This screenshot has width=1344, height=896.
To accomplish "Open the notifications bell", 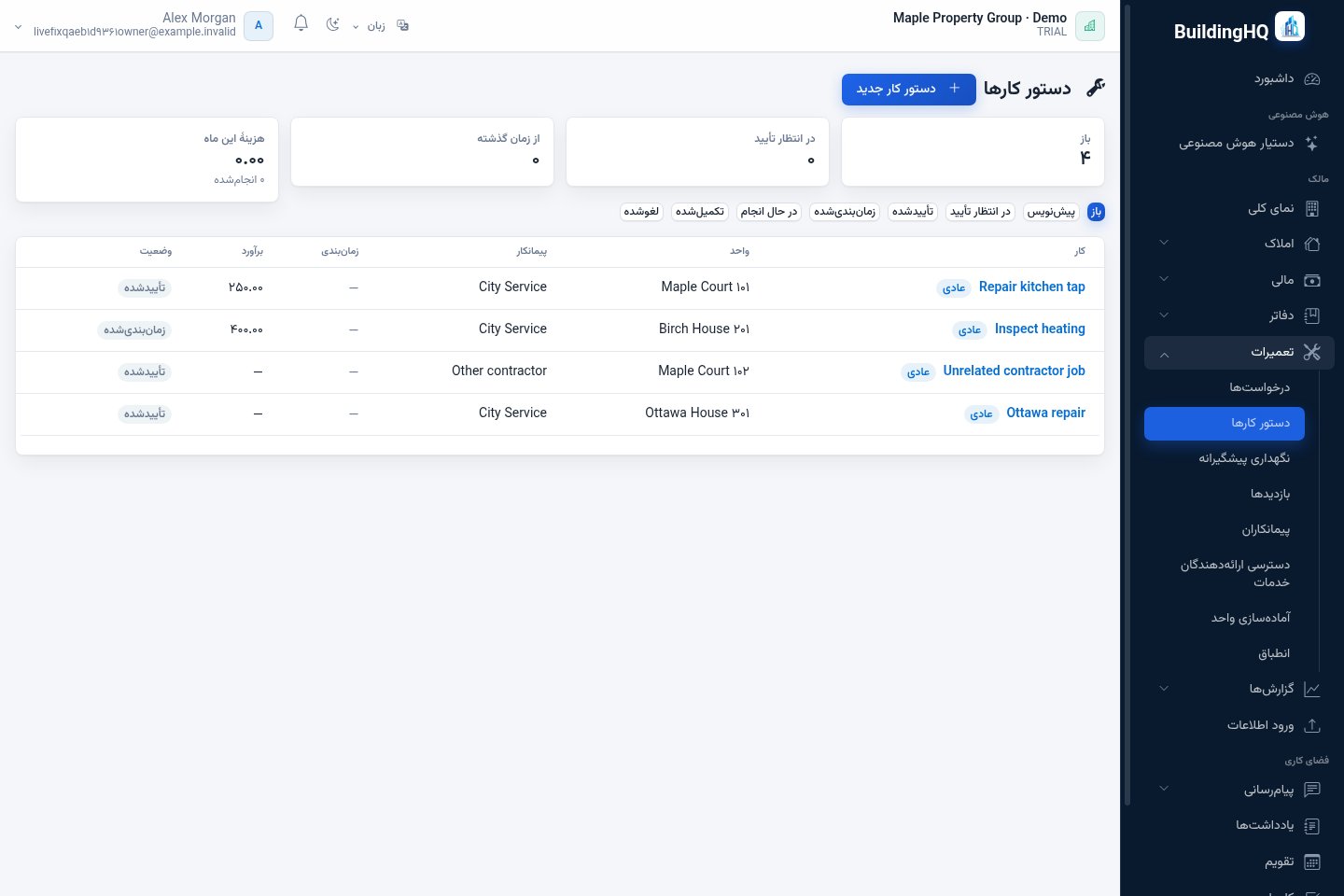I will tap(301, 24).
